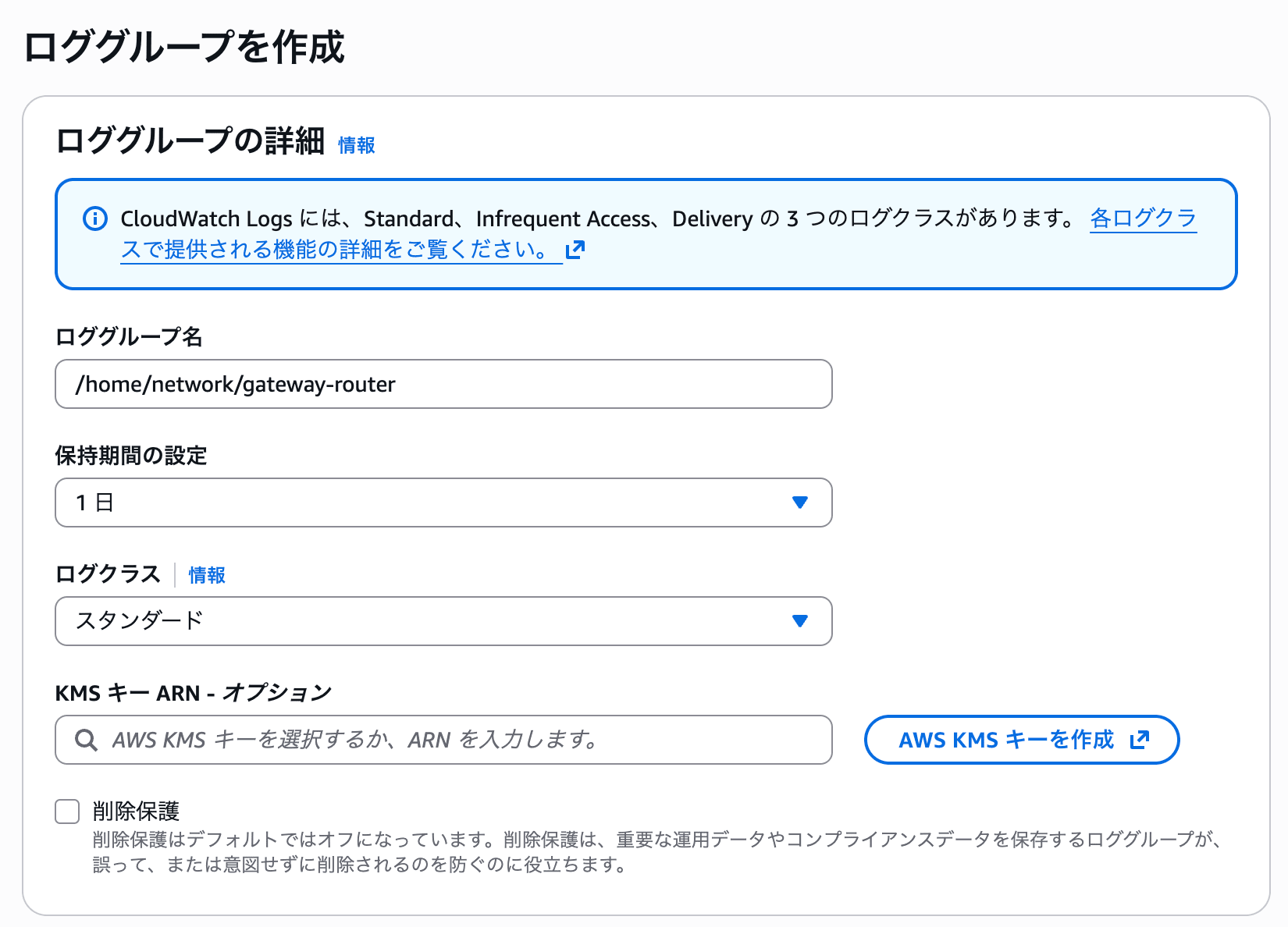
Task: Enable the 削除保護 checkbox
Action: pyautogui.click(x=67, y=812)
